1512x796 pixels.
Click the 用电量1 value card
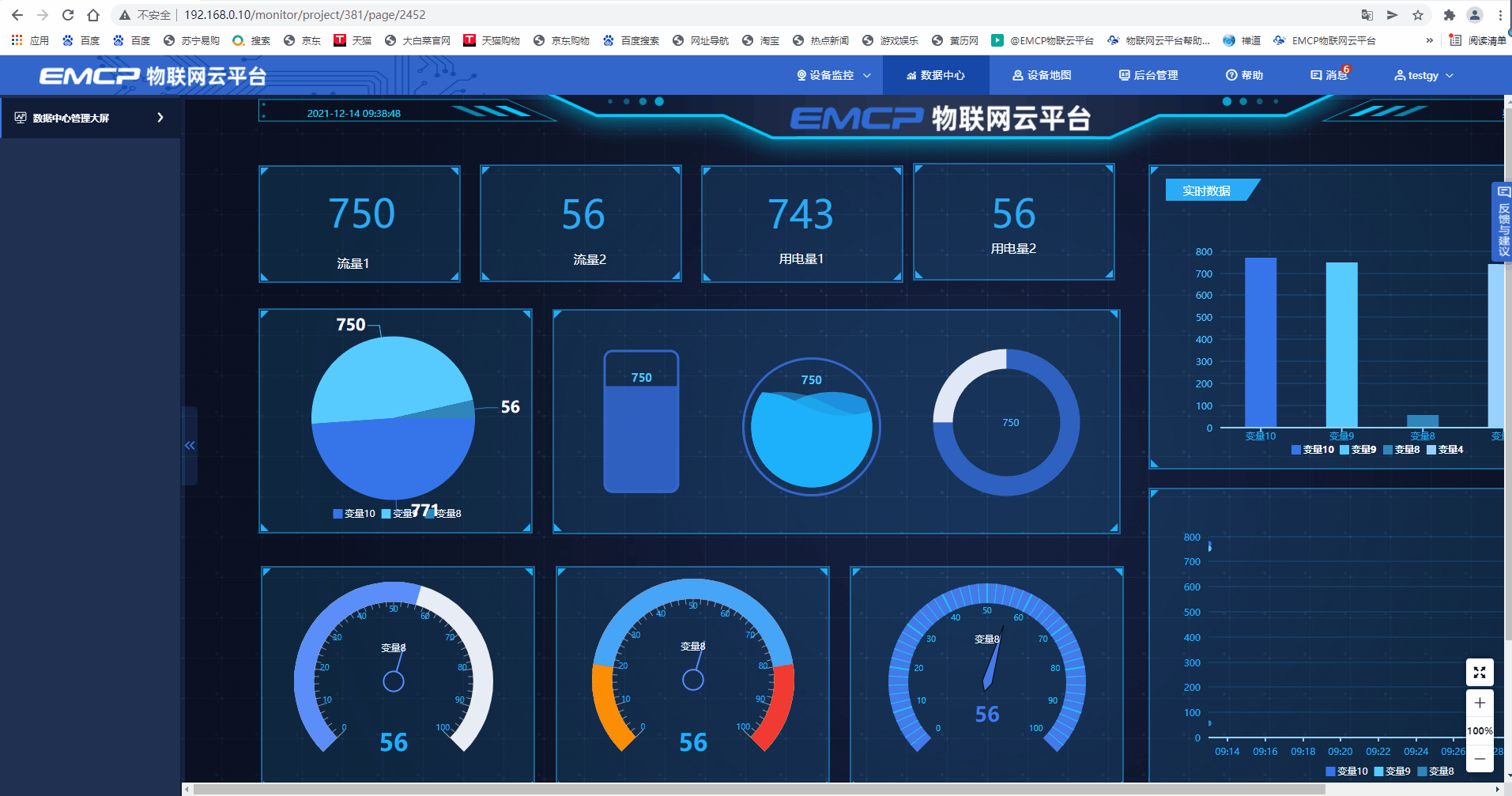pos(802,224)
